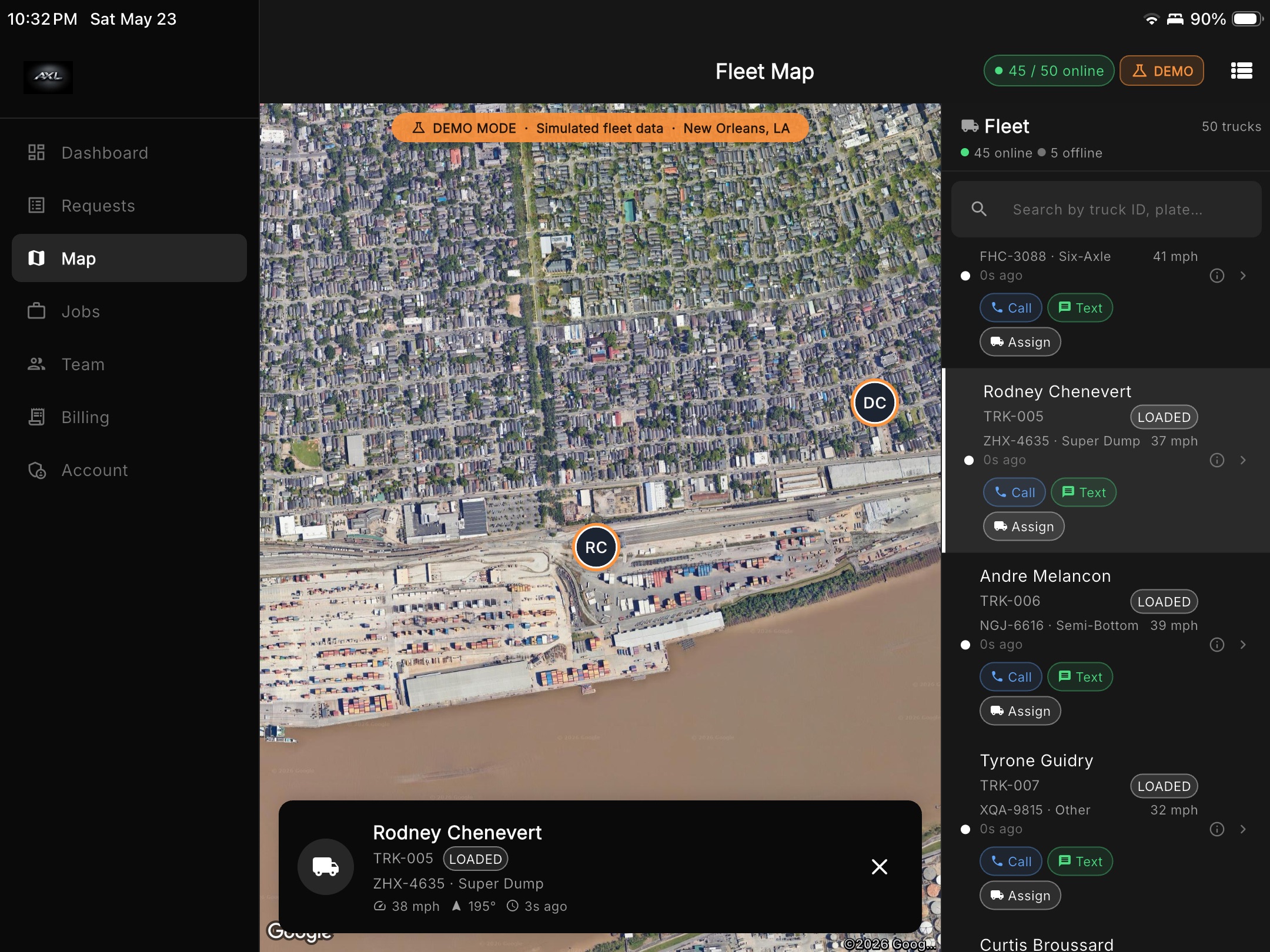
Task: Select the RC truck marker on map
Action: point(596,547)
